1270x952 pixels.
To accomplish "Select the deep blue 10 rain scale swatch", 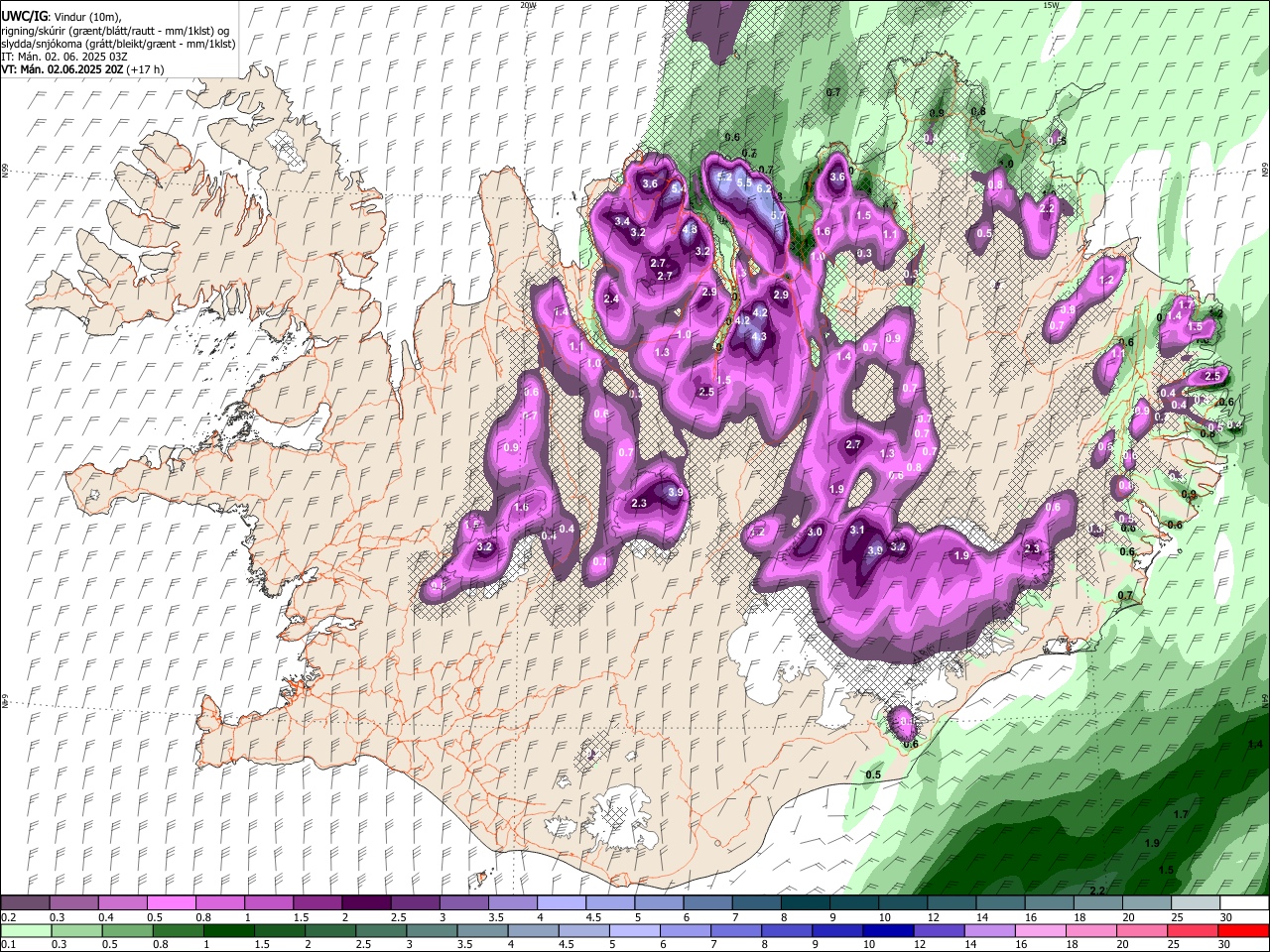I will 888,931.
